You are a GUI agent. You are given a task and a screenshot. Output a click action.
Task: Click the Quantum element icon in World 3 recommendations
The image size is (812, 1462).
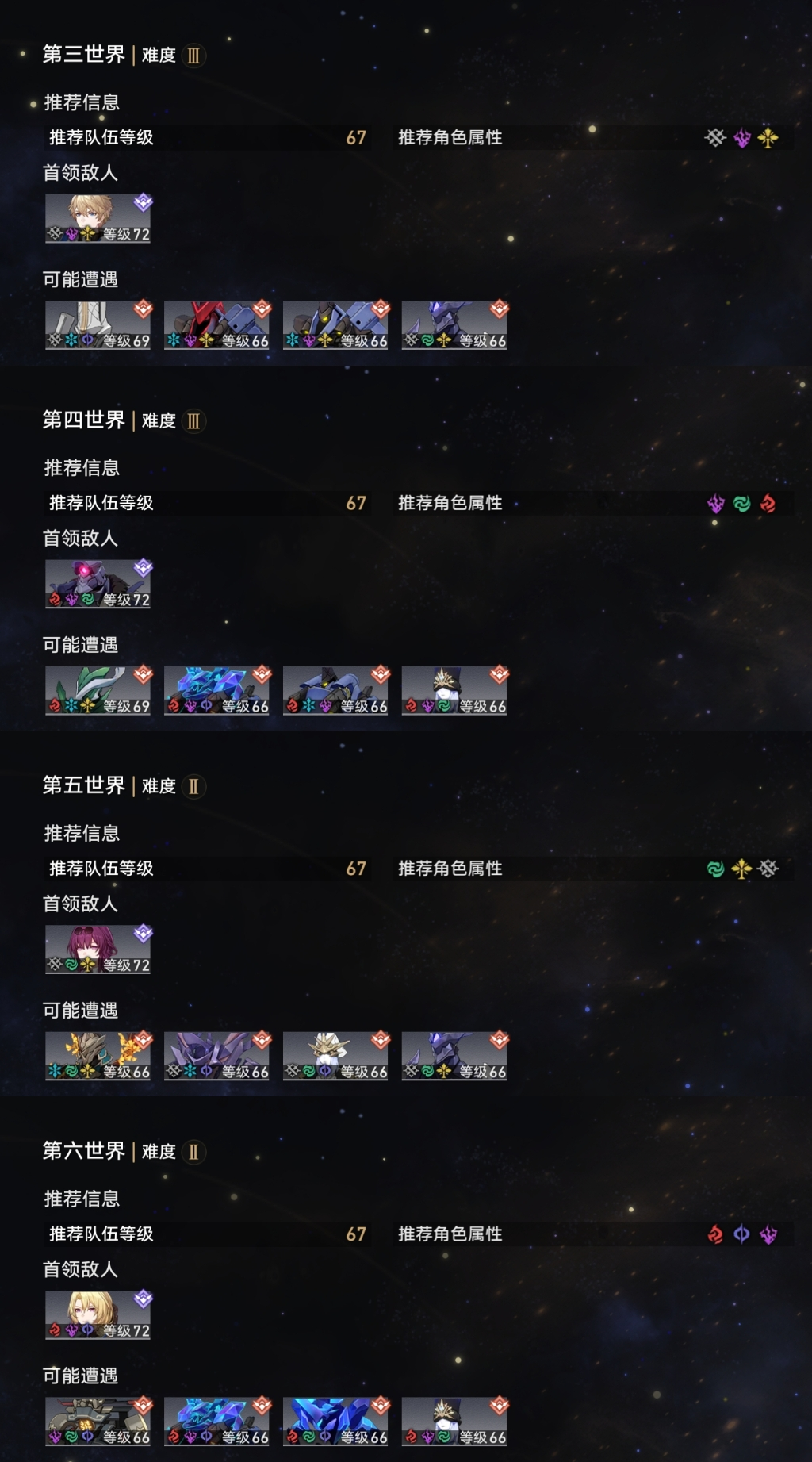click(742, 138)
